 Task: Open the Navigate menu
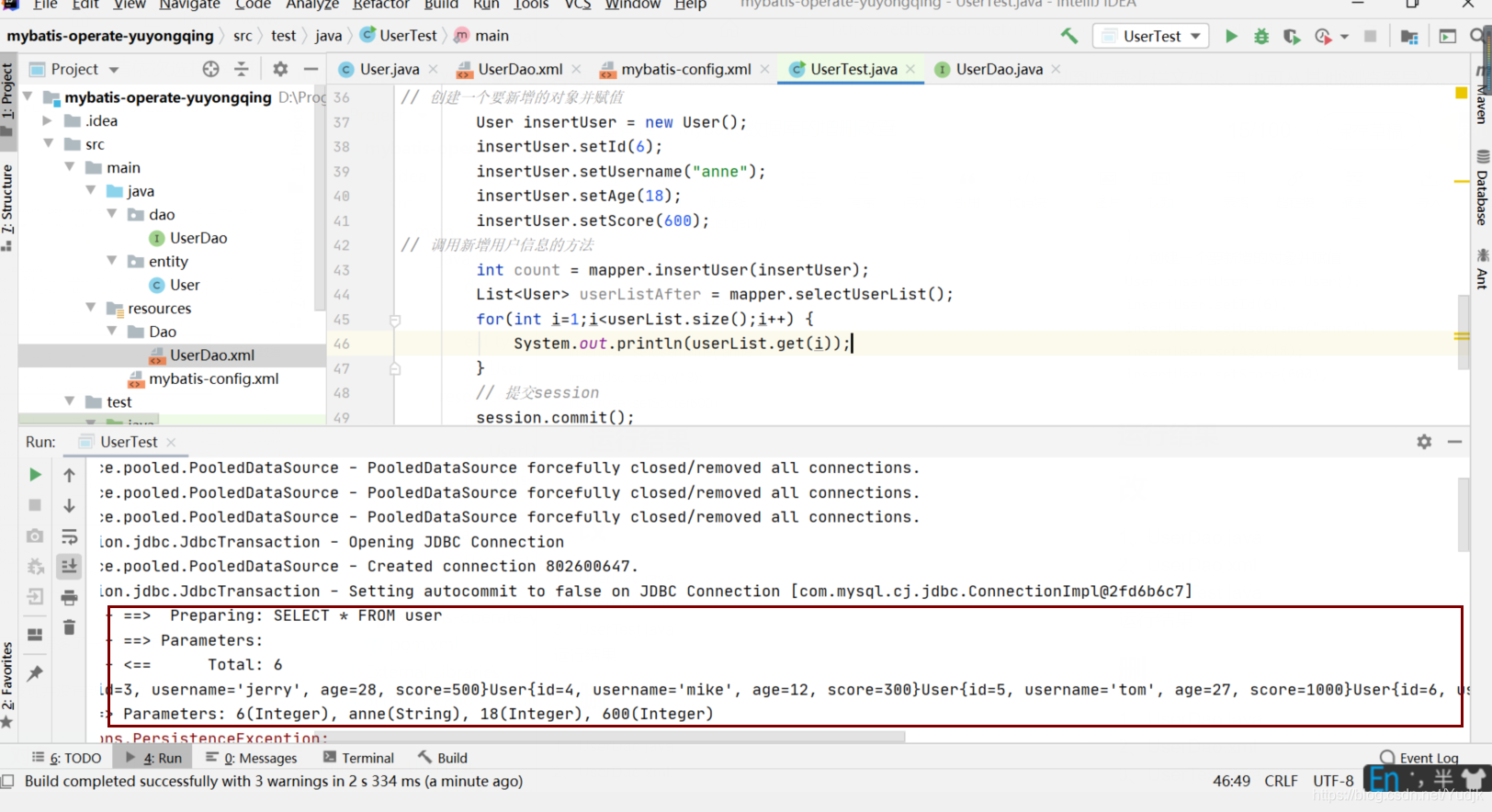point(189,5)
